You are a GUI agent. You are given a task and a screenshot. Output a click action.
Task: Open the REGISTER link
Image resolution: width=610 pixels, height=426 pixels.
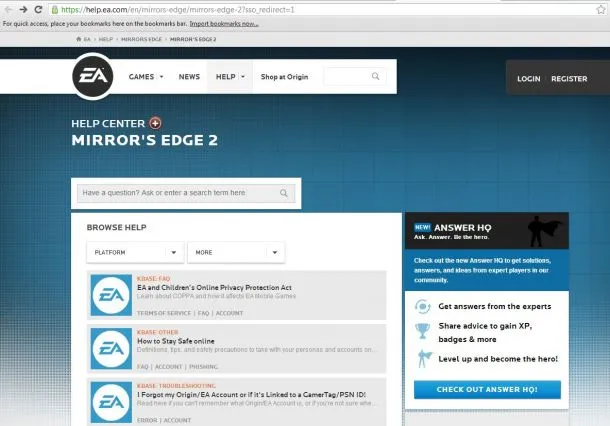[x=569, y=79]
